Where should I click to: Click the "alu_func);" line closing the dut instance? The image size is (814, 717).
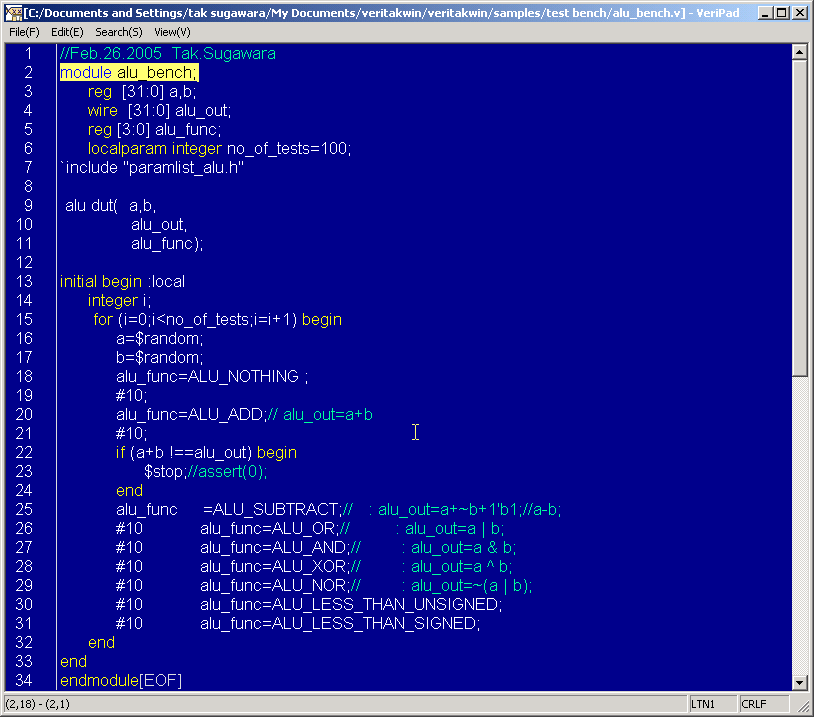(167, 243)
